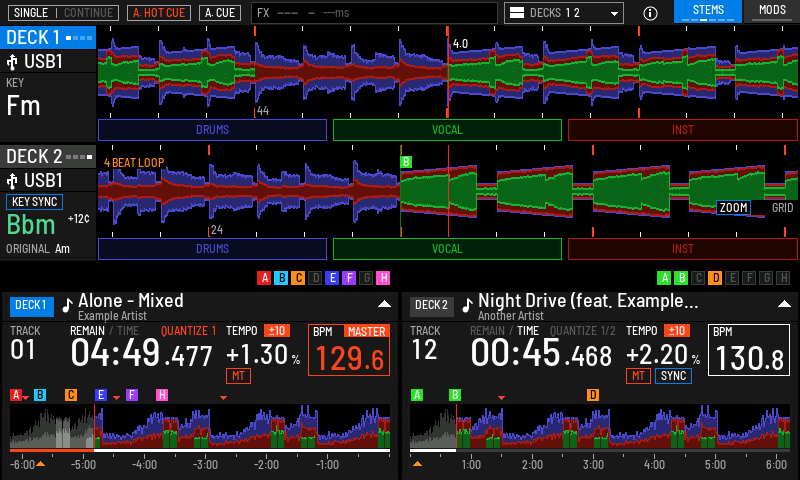This screenshot has width=800, height=480.
Task: Toggle Deck 2 SYNC indicator
Action: 673,376
